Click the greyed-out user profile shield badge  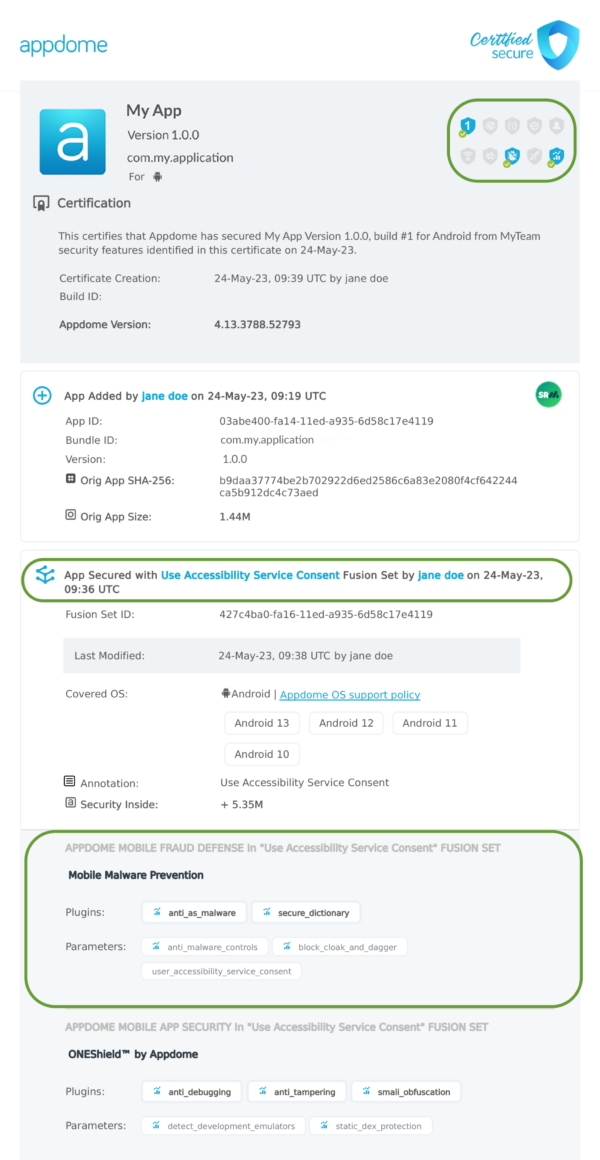pyautogui.click(x=556, y=126)
